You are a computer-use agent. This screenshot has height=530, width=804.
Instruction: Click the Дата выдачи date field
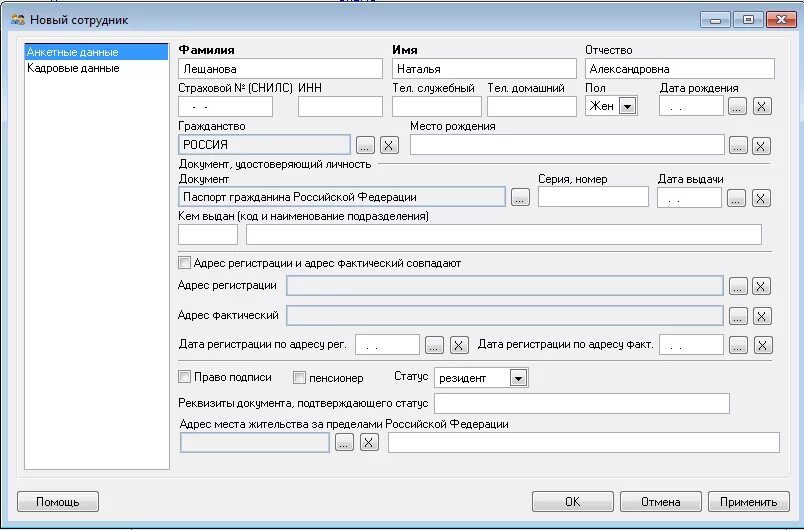[x=689, y=198]
